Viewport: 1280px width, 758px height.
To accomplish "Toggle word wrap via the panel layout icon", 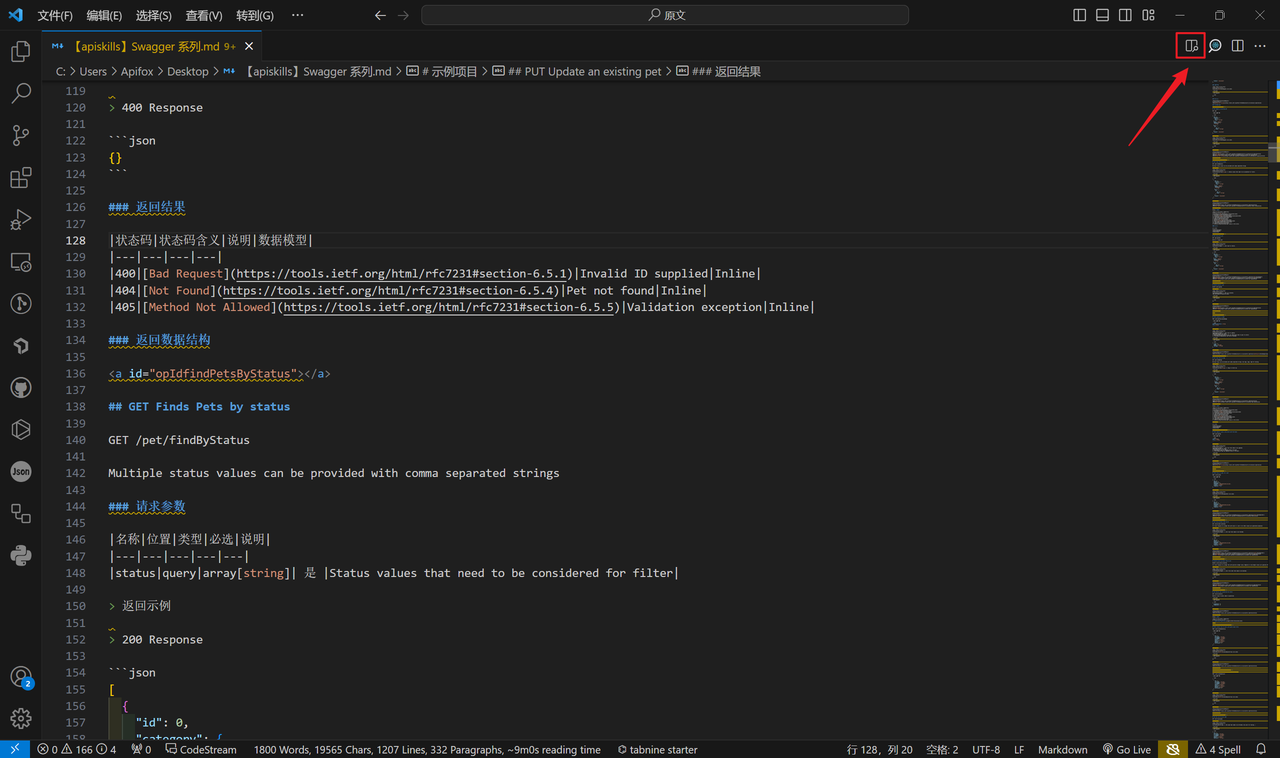I will 1102,15.
